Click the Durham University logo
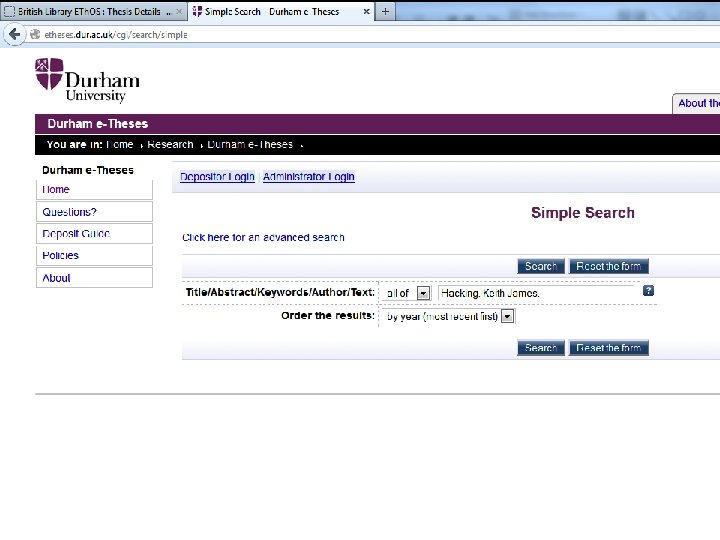 87,80
